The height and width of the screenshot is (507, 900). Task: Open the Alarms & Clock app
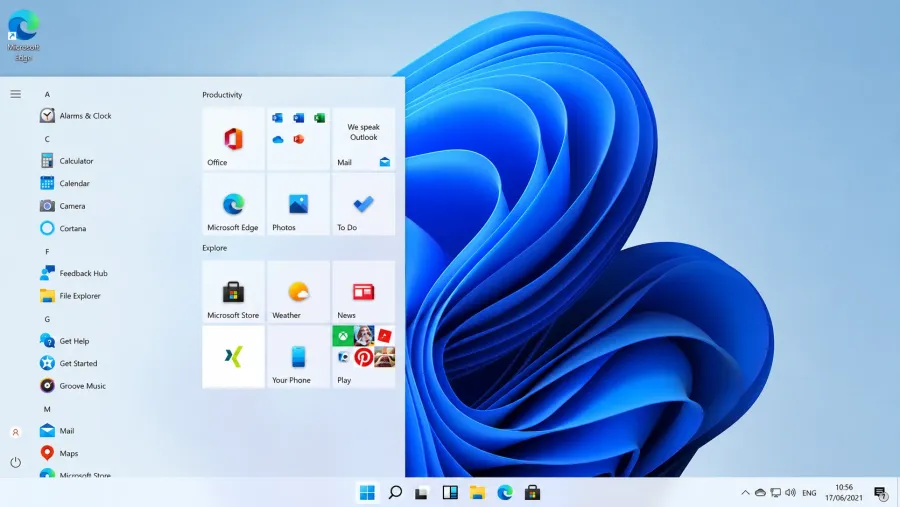coord(76,115)
